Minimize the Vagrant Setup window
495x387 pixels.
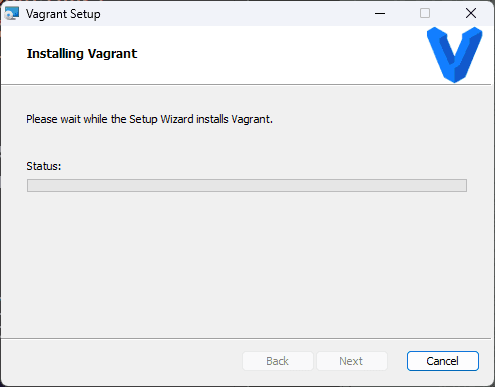tap(380, 14)
